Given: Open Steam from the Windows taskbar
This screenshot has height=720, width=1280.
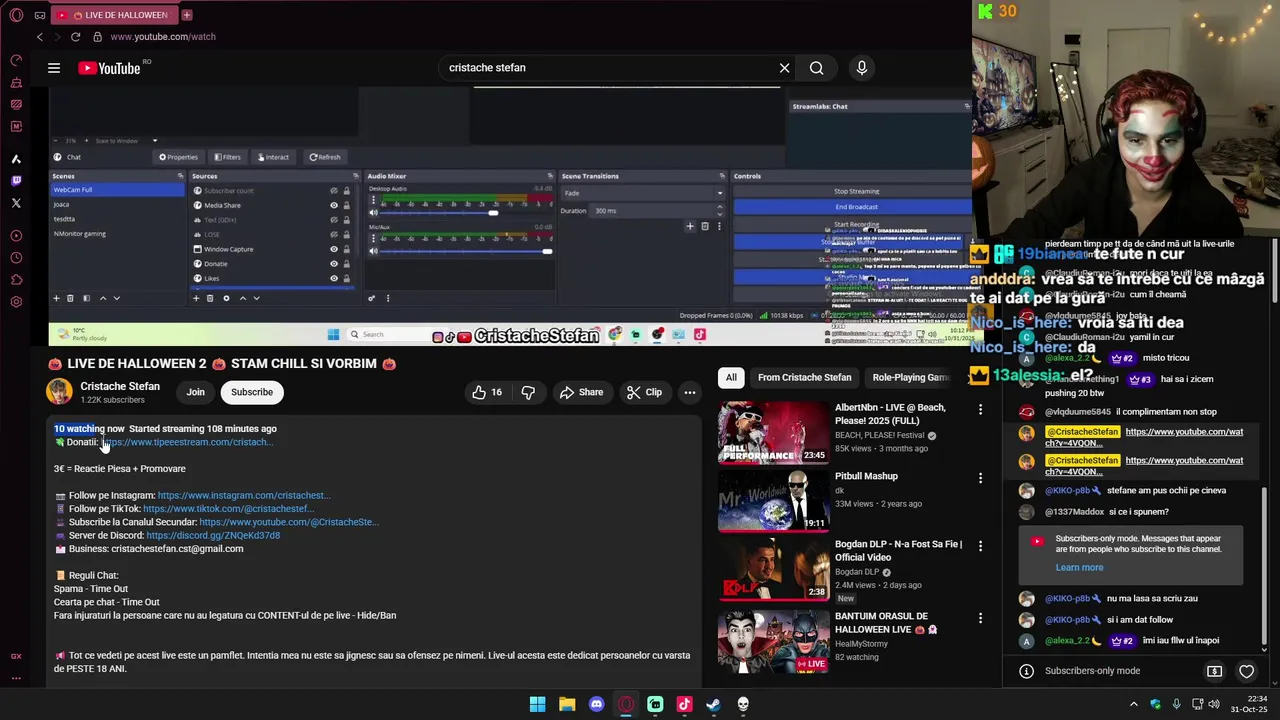Looking at the screenshot, I should pos(713,705).
